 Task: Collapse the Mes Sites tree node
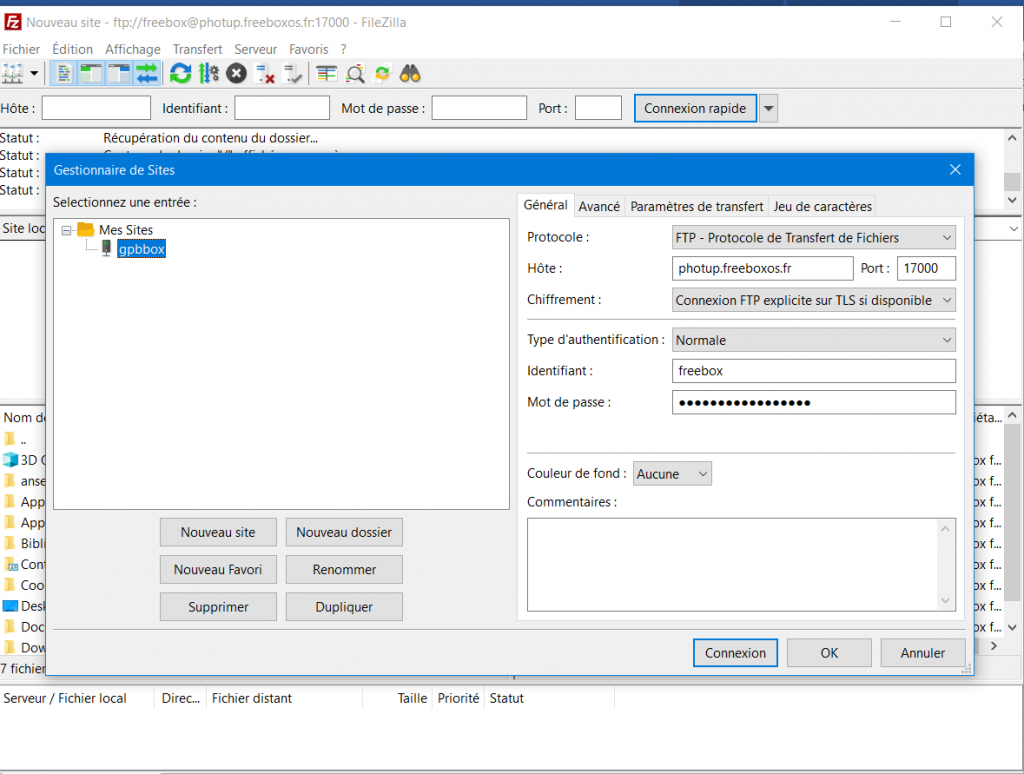[67, 230]
